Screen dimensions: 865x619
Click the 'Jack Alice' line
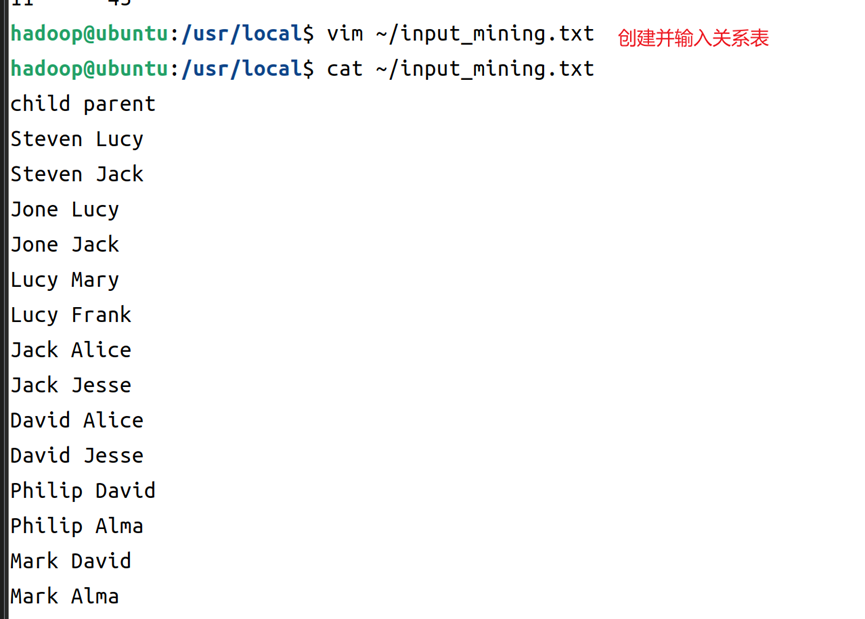point(71,350)
